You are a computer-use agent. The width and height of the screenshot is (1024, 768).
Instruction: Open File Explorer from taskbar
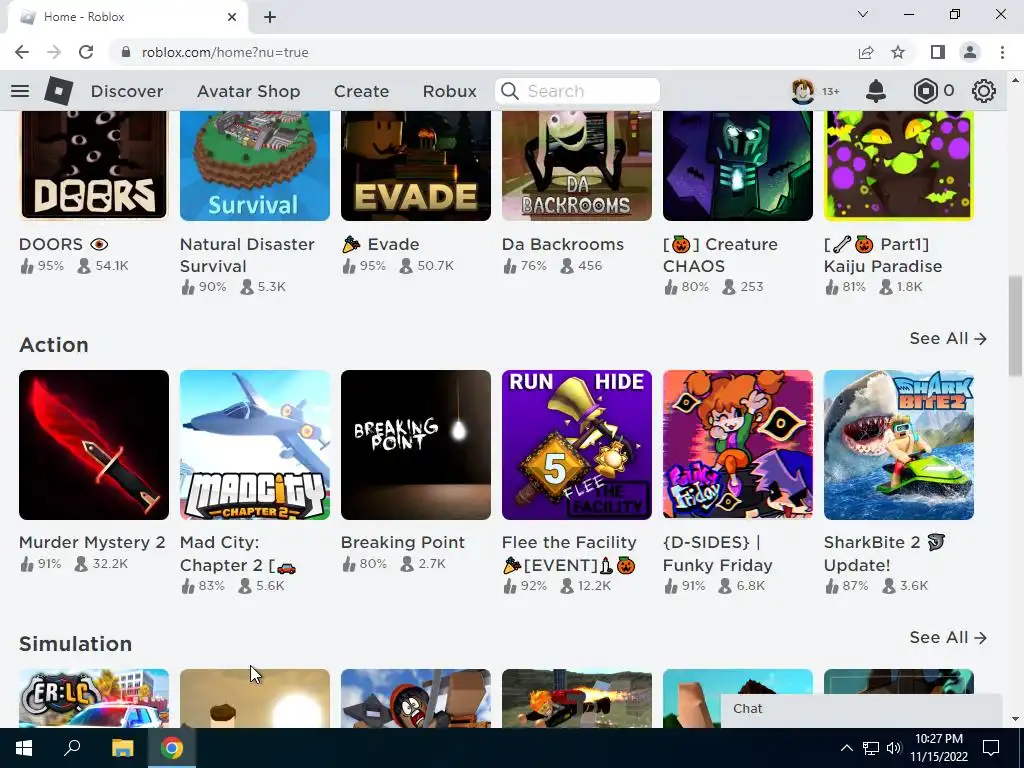[x=122, y=748]
